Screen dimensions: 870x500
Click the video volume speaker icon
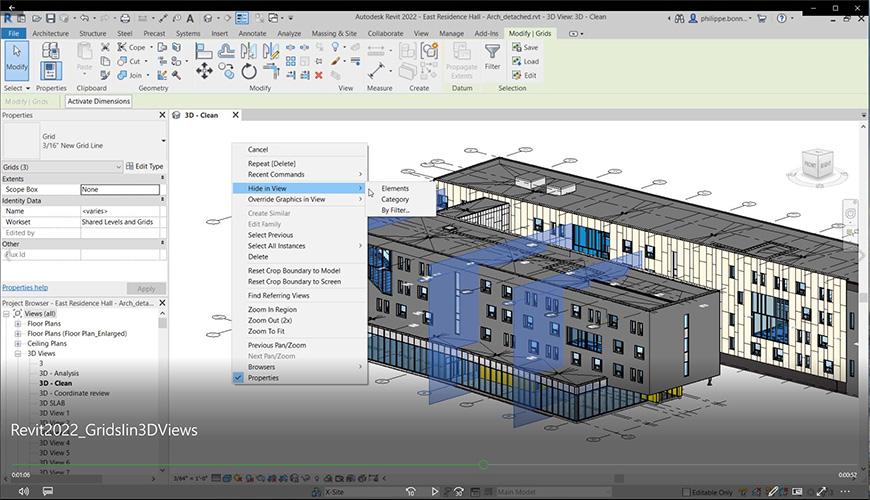pyautogui.click(x=24, y=491)
